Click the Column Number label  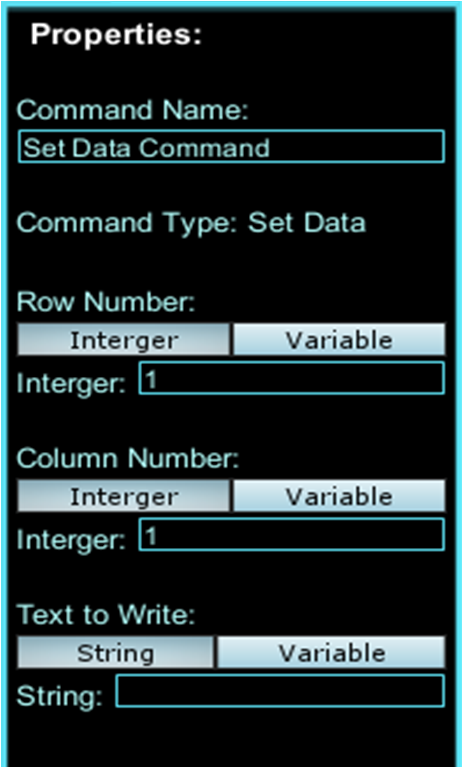click(x=127, y=459)
